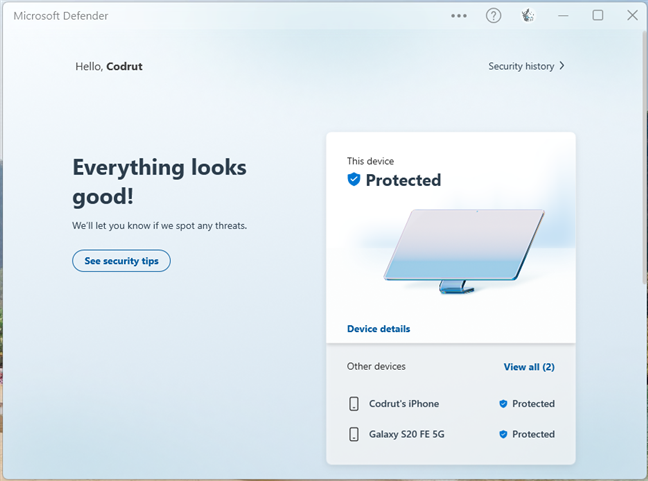The width and height of the screenshot is (648, 481).
Task: Click See security tips button
Action: point(122,261)
